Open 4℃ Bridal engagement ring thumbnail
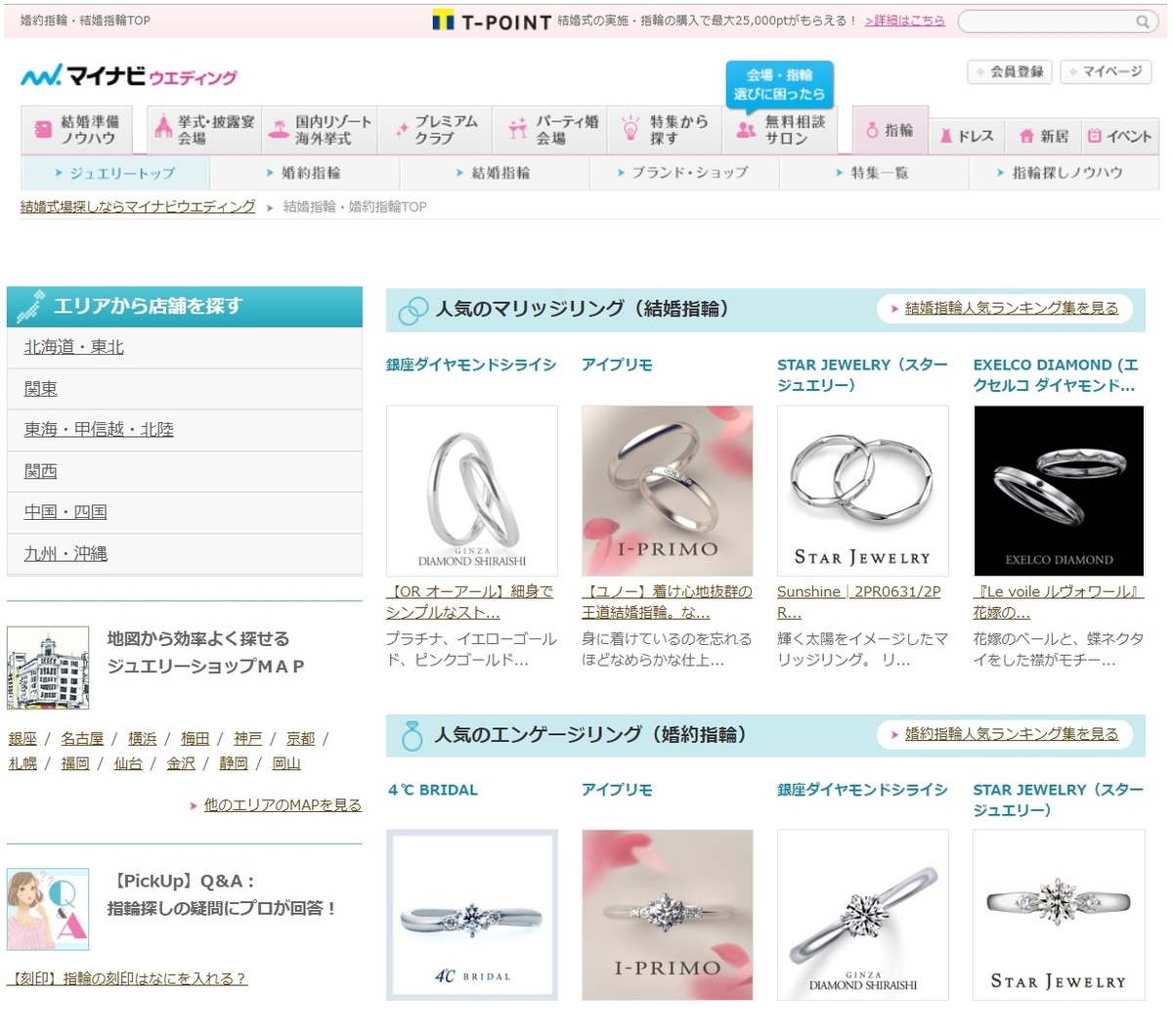Screen dimensions: 1173x1036 [x=472, y=915]
